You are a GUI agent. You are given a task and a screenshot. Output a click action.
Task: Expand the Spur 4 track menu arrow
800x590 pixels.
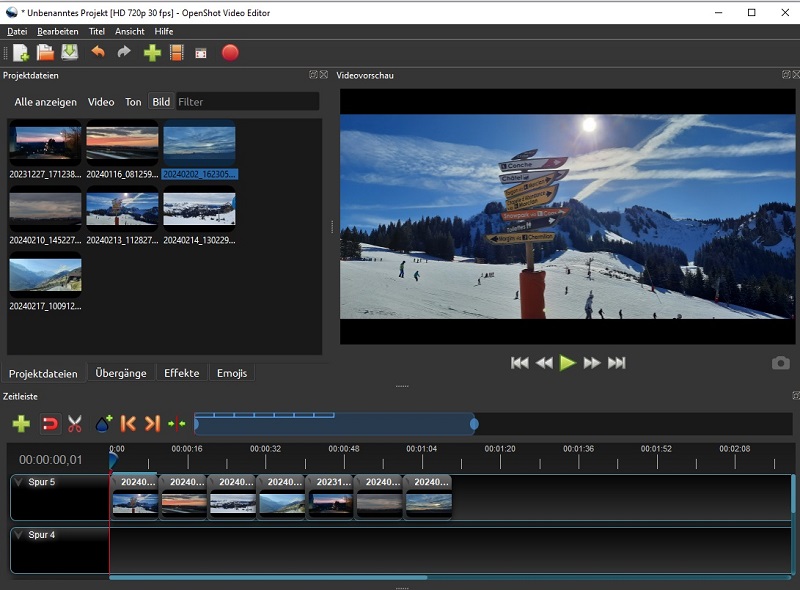18,535
